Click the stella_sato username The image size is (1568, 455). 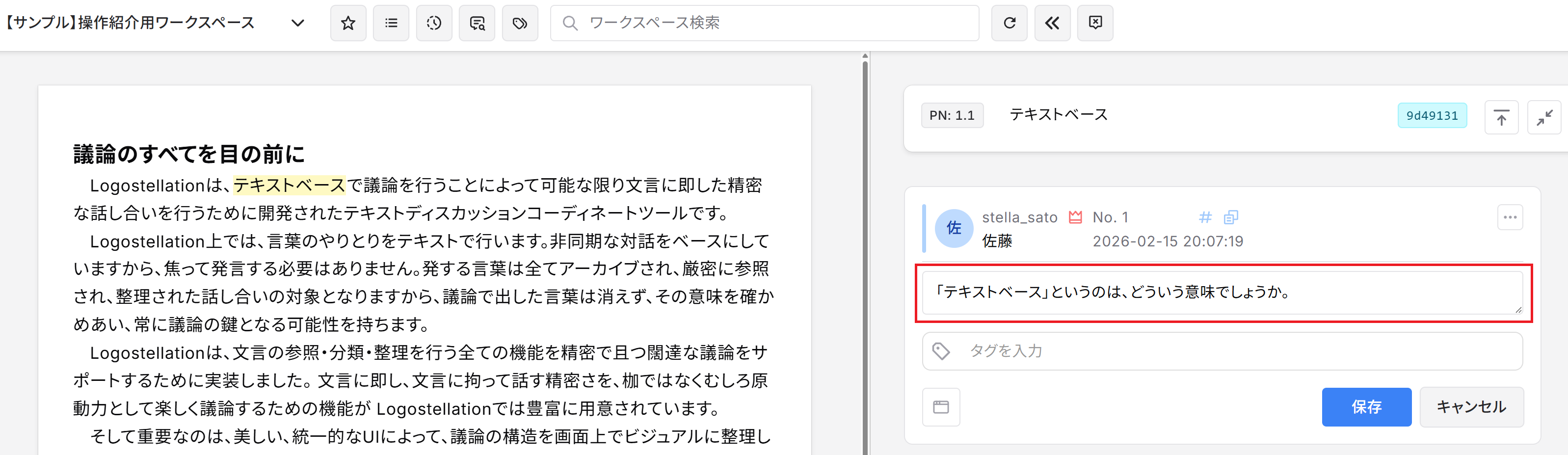pos(1019,217)
